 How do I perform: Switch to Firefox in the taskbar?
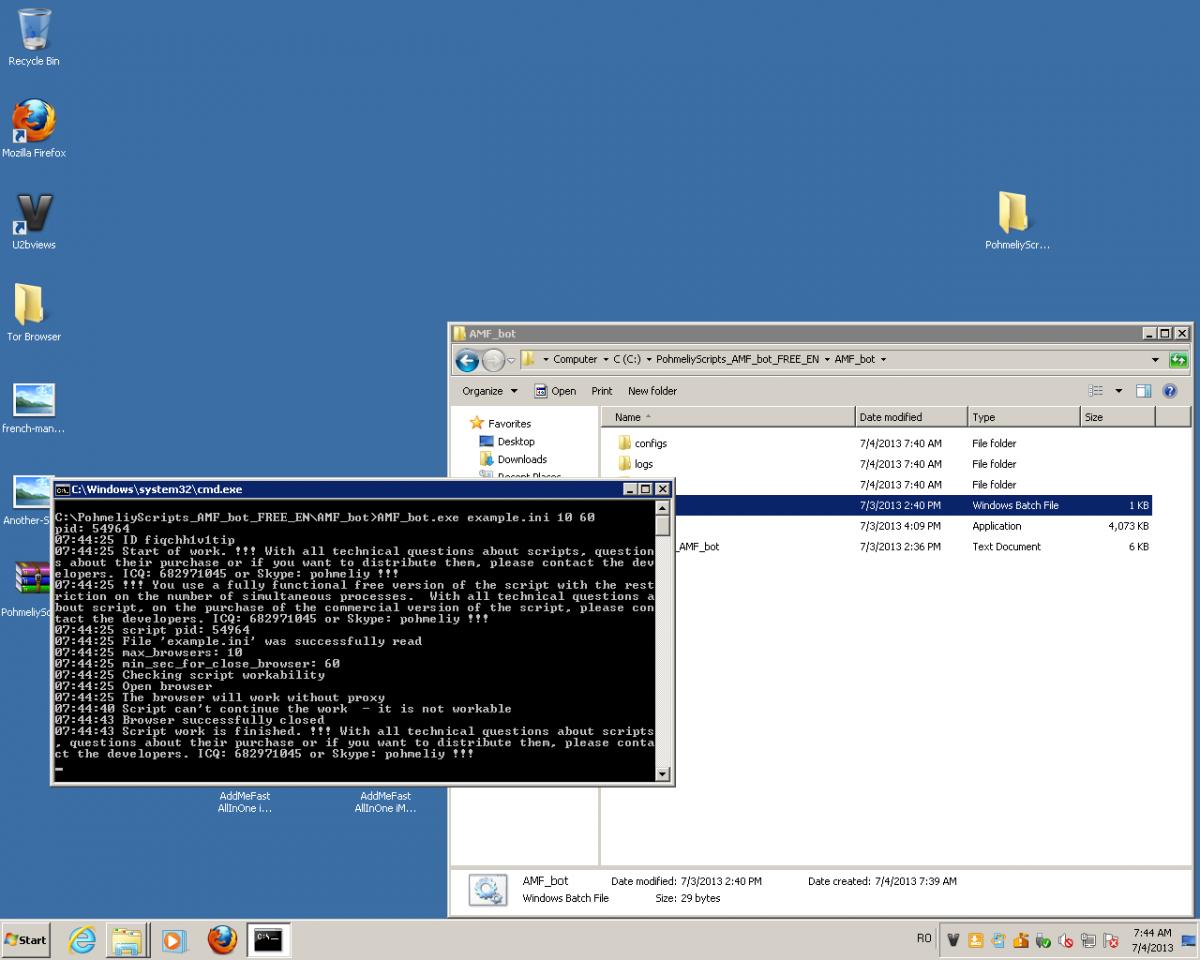(x=222, y=940)
